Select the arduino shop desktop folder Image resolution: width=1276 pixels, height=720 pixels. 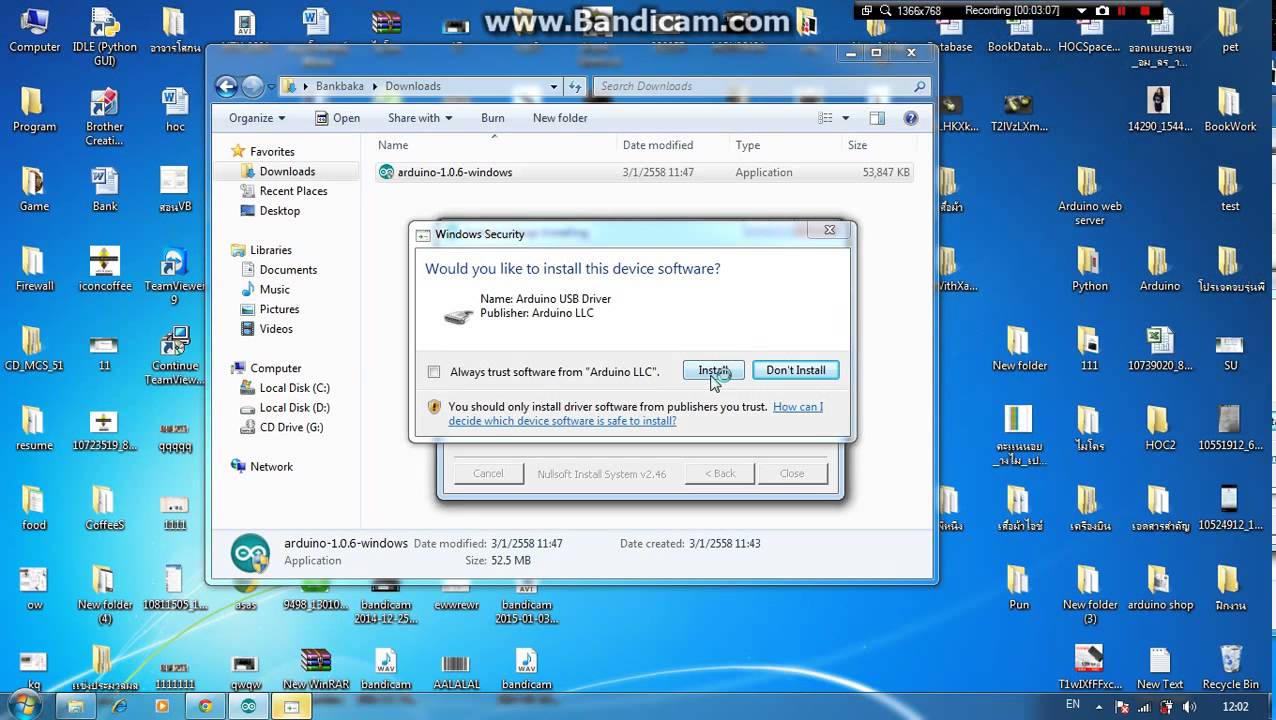click(x=1160, y=588)
